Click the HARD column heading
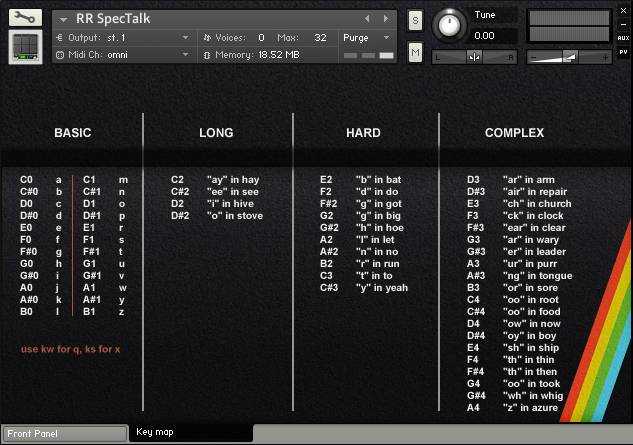 [363, 133]
